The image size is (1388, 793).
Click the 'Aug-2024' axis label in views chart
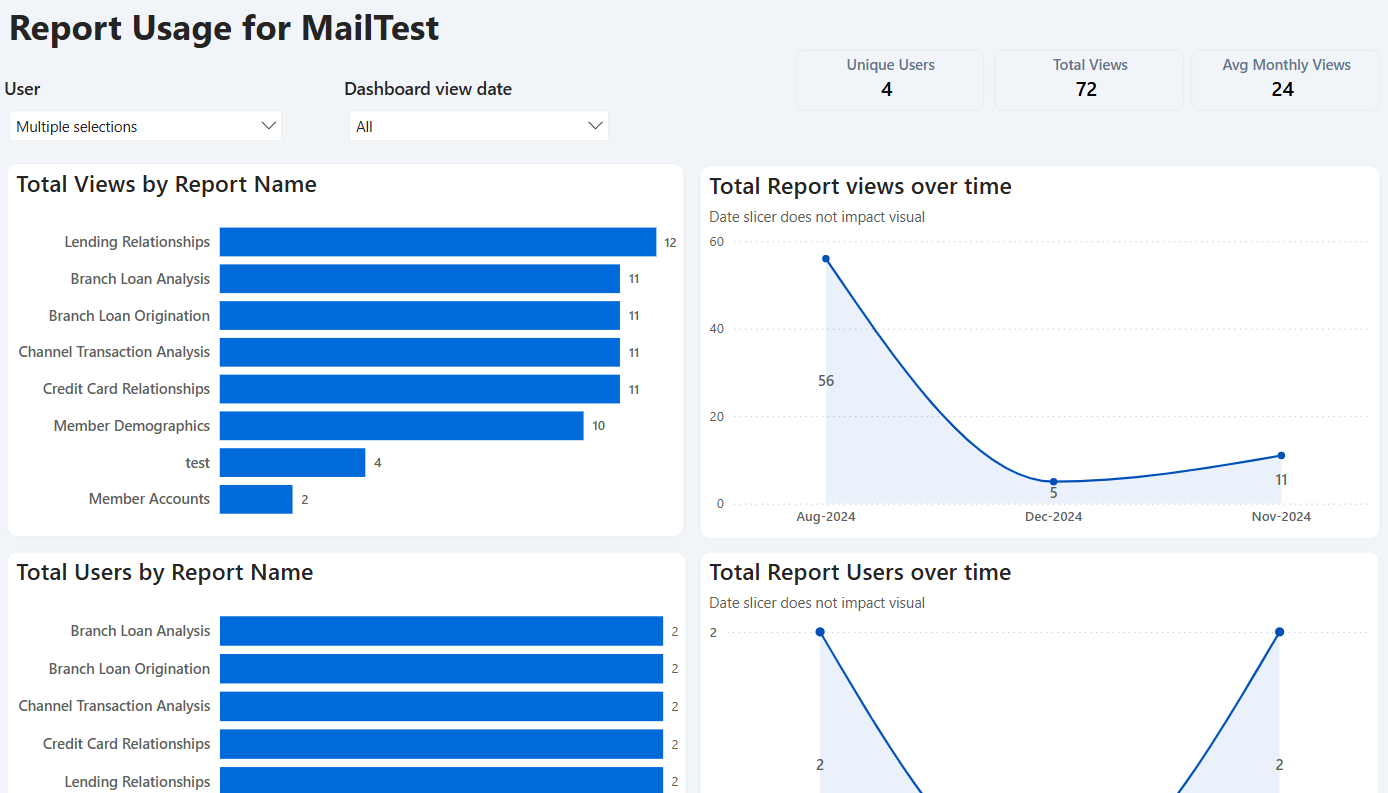pyautogui.click(x=826, y=517)
